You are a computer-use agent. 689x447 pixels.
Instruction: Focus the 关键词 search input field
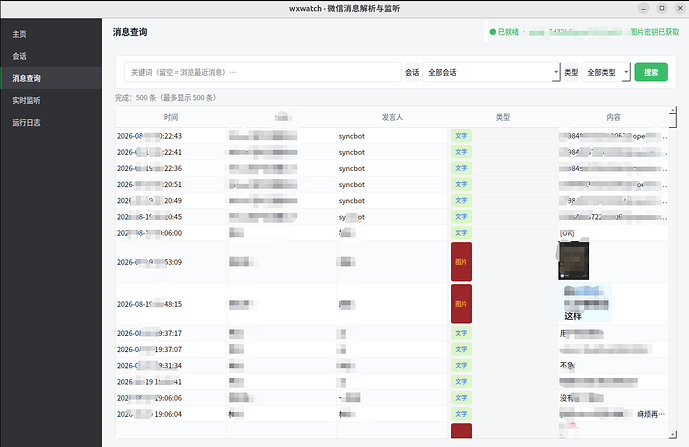tap(263, 72)
